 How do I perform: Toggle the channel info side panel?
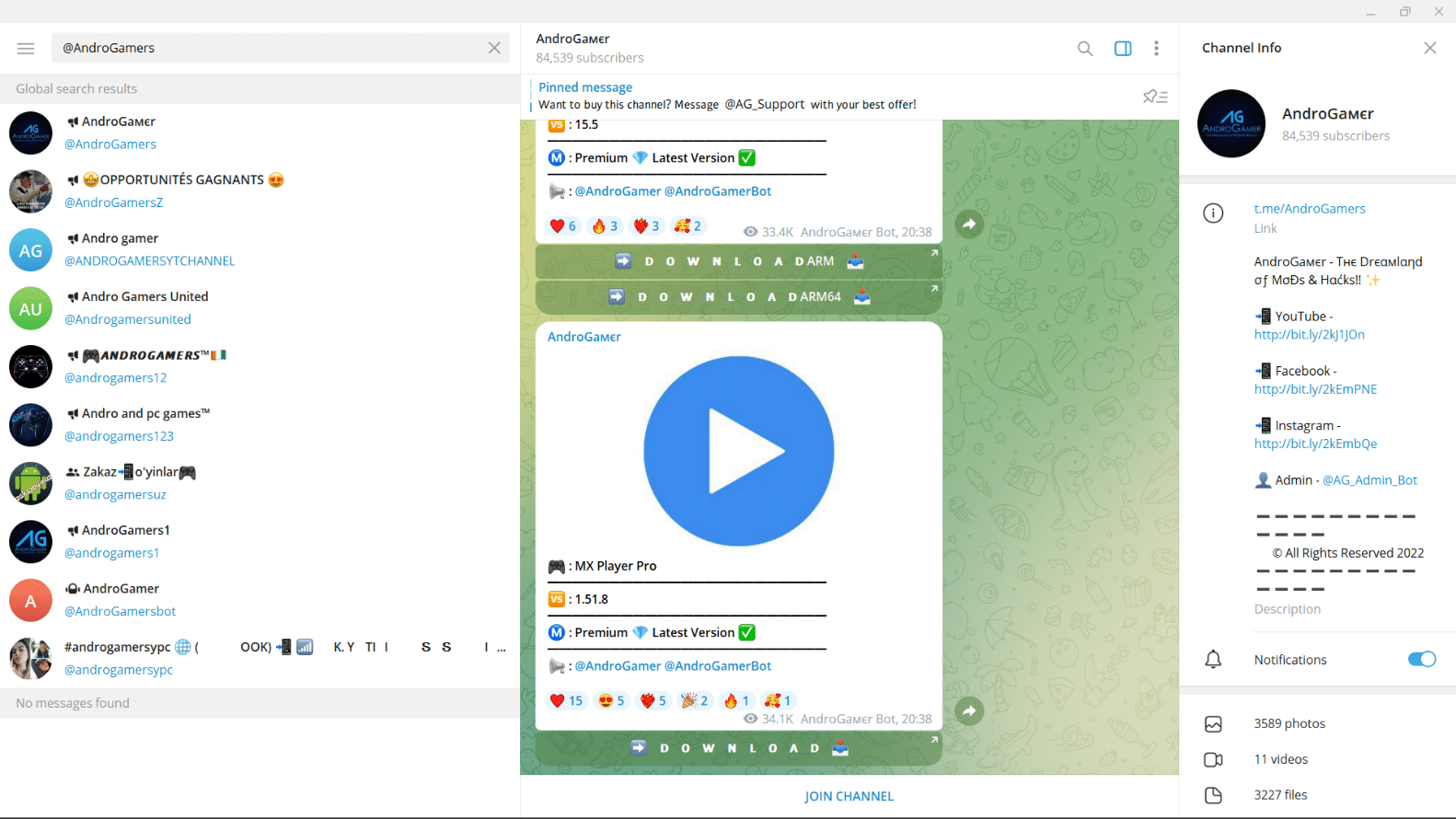pos(1123,48)
